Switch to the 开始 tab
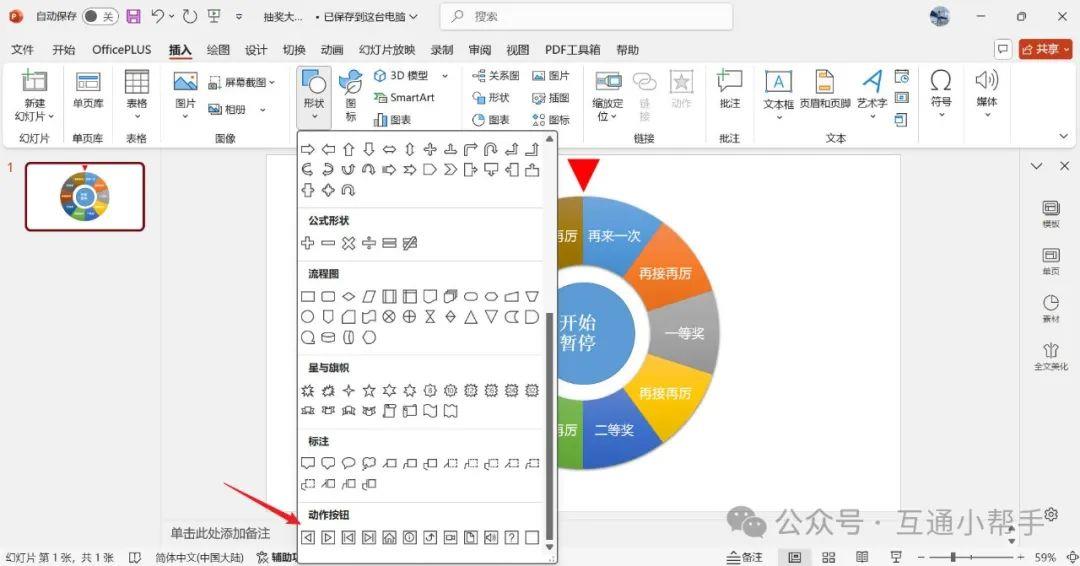The image size is (1080, 566). tap(63, 50)
